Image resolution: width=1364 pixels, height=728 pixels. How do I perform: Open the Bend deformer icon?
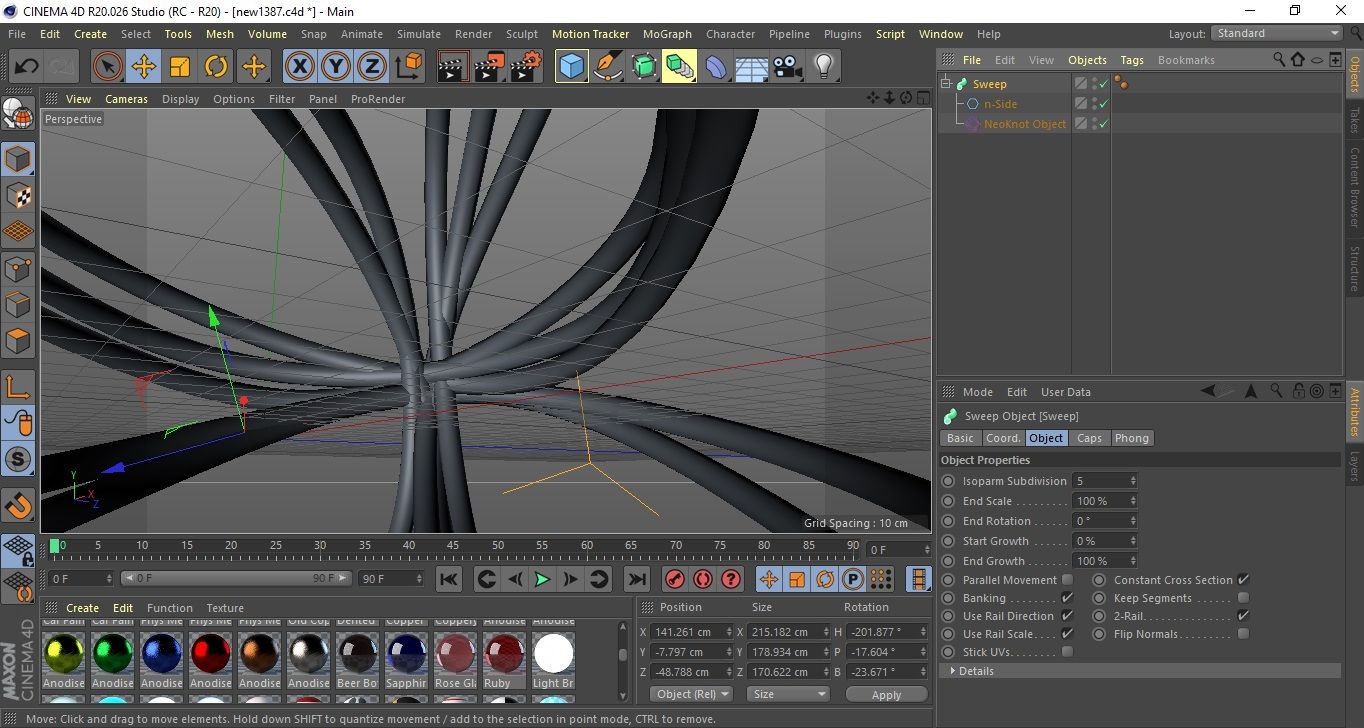716,67
